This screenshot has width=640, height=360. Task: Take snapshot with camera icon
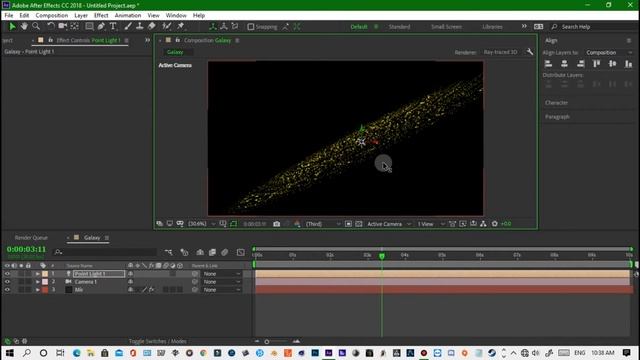click(277, 224)
